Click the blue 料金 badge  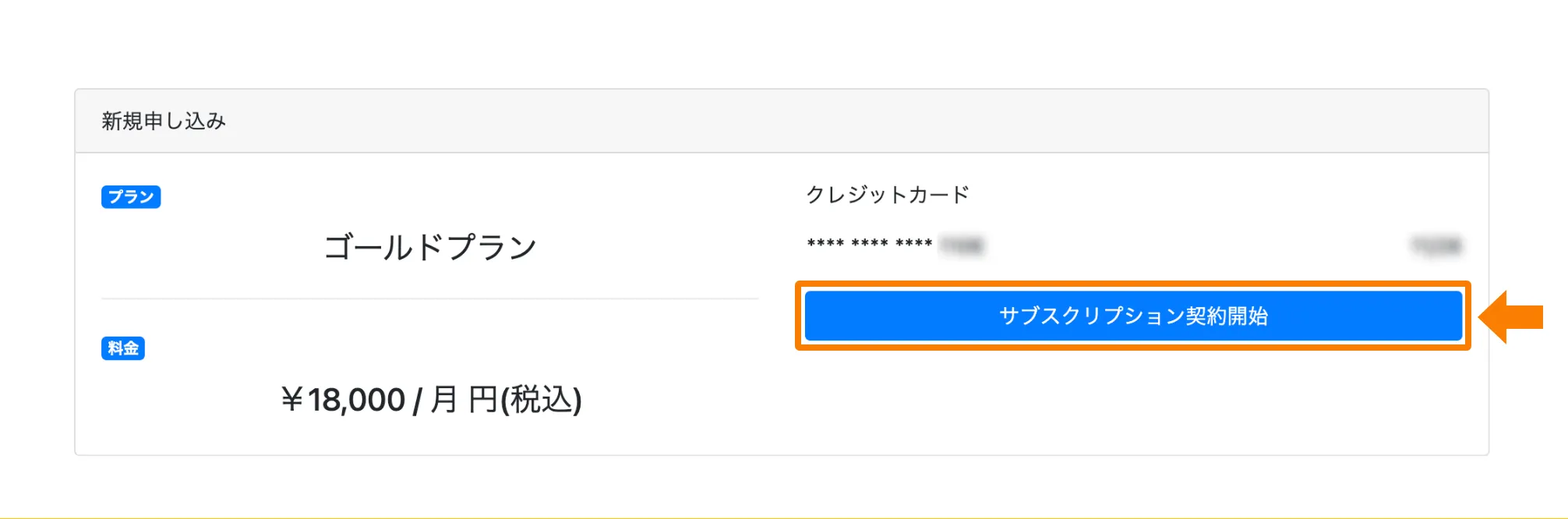tap(123, 348)
